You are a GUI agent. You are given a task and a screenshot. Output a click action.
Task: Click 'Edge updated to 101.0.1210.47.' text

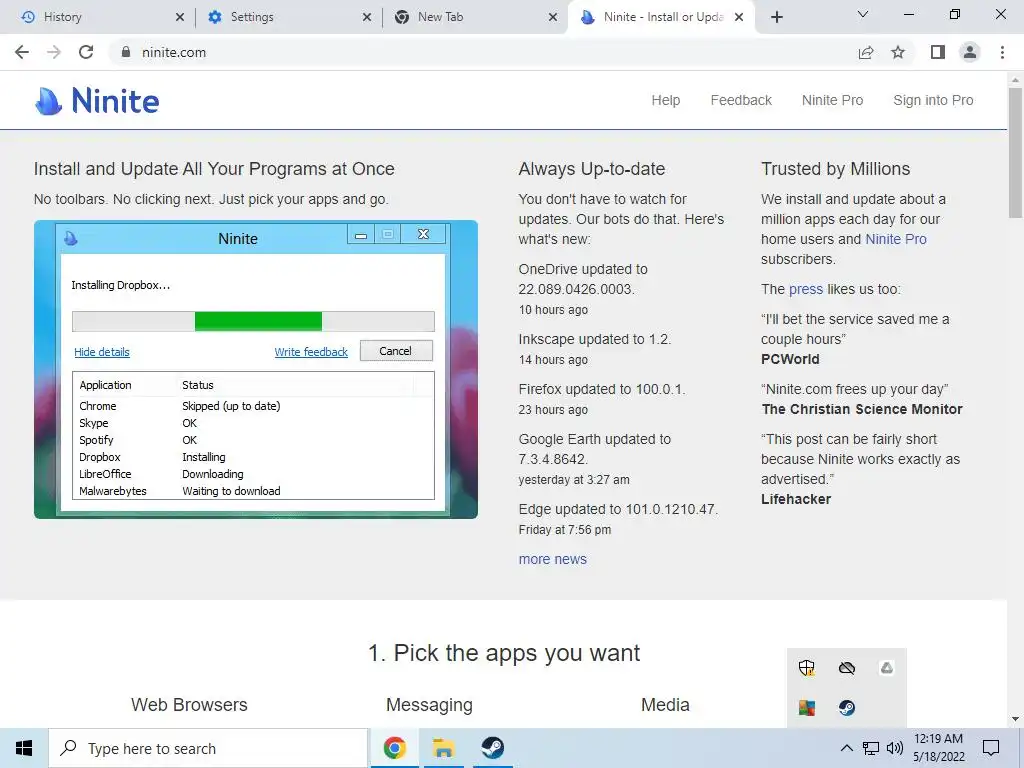(618, 509)
